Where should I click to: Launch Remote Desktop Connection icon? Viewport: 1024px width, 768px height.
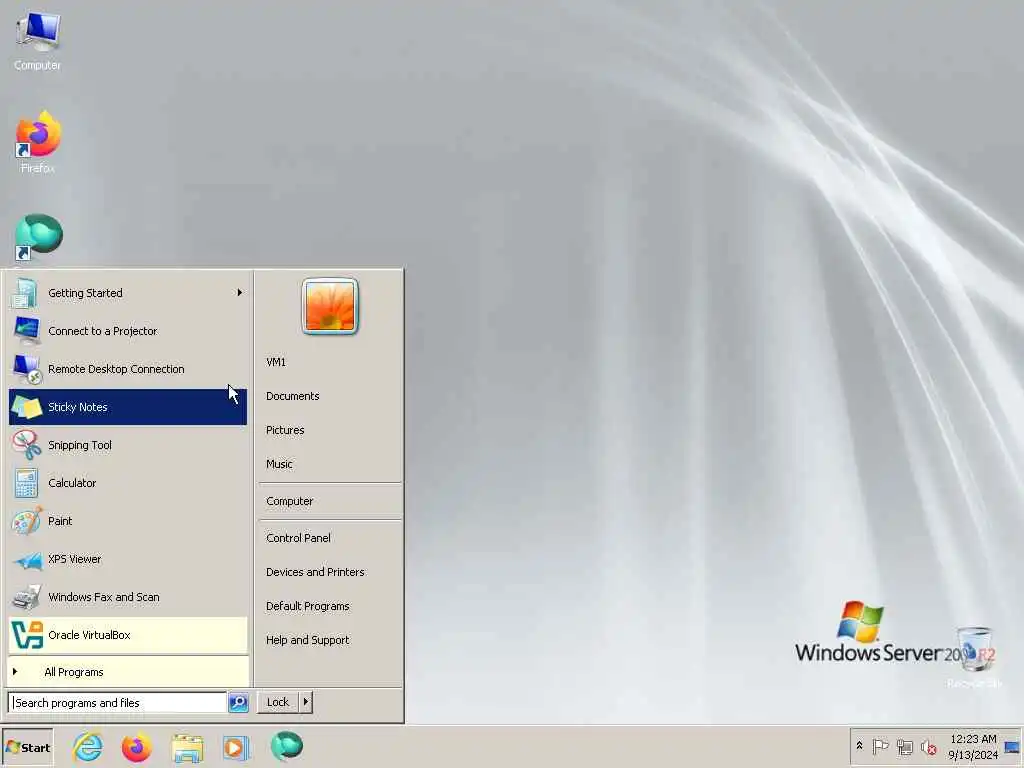pos(27,369)
